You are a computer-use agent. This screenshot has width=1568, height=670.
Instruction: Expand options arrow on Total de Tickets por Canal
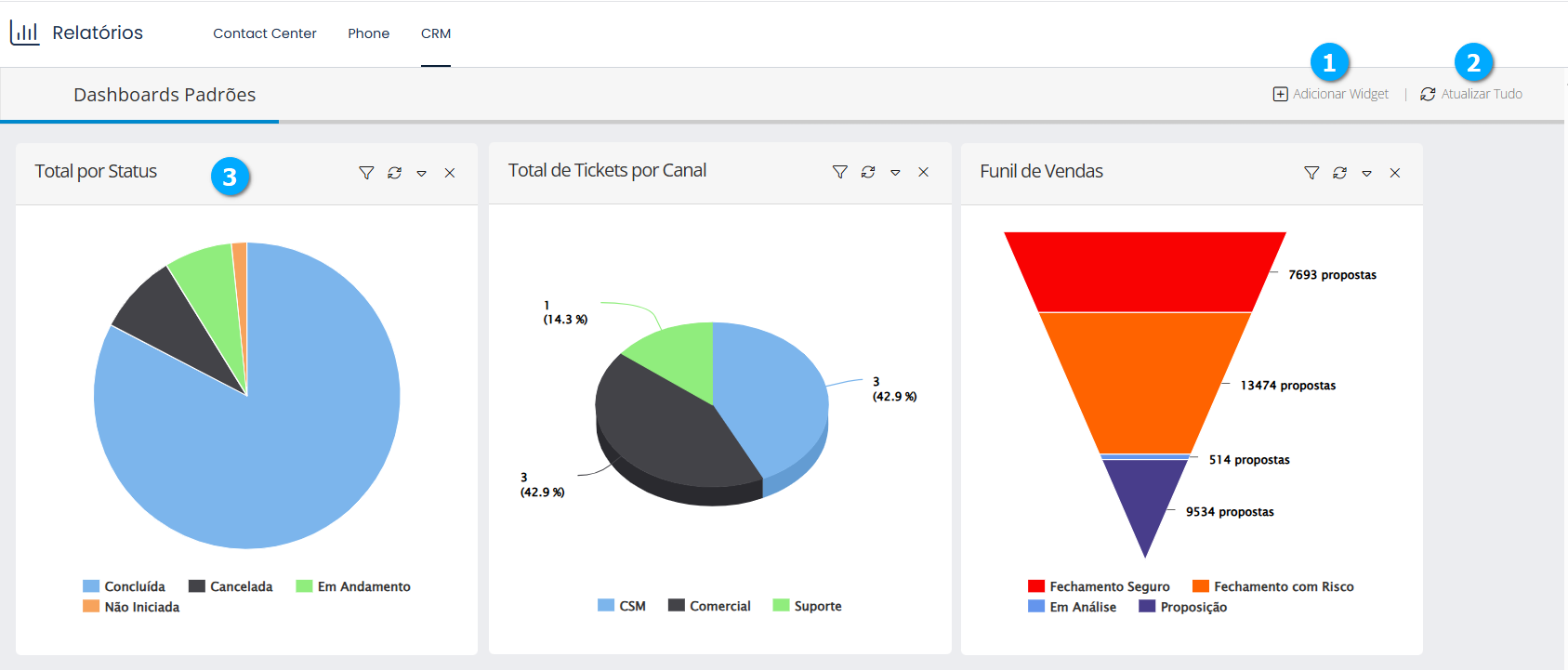[895, 173]
